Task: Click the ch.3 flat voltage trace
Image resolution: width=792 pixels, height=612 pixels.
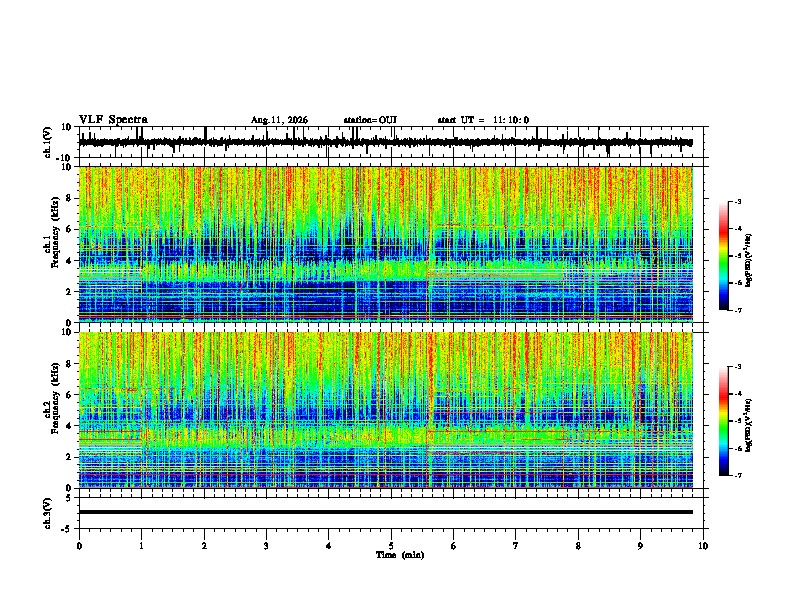Action: click(386, 512)
